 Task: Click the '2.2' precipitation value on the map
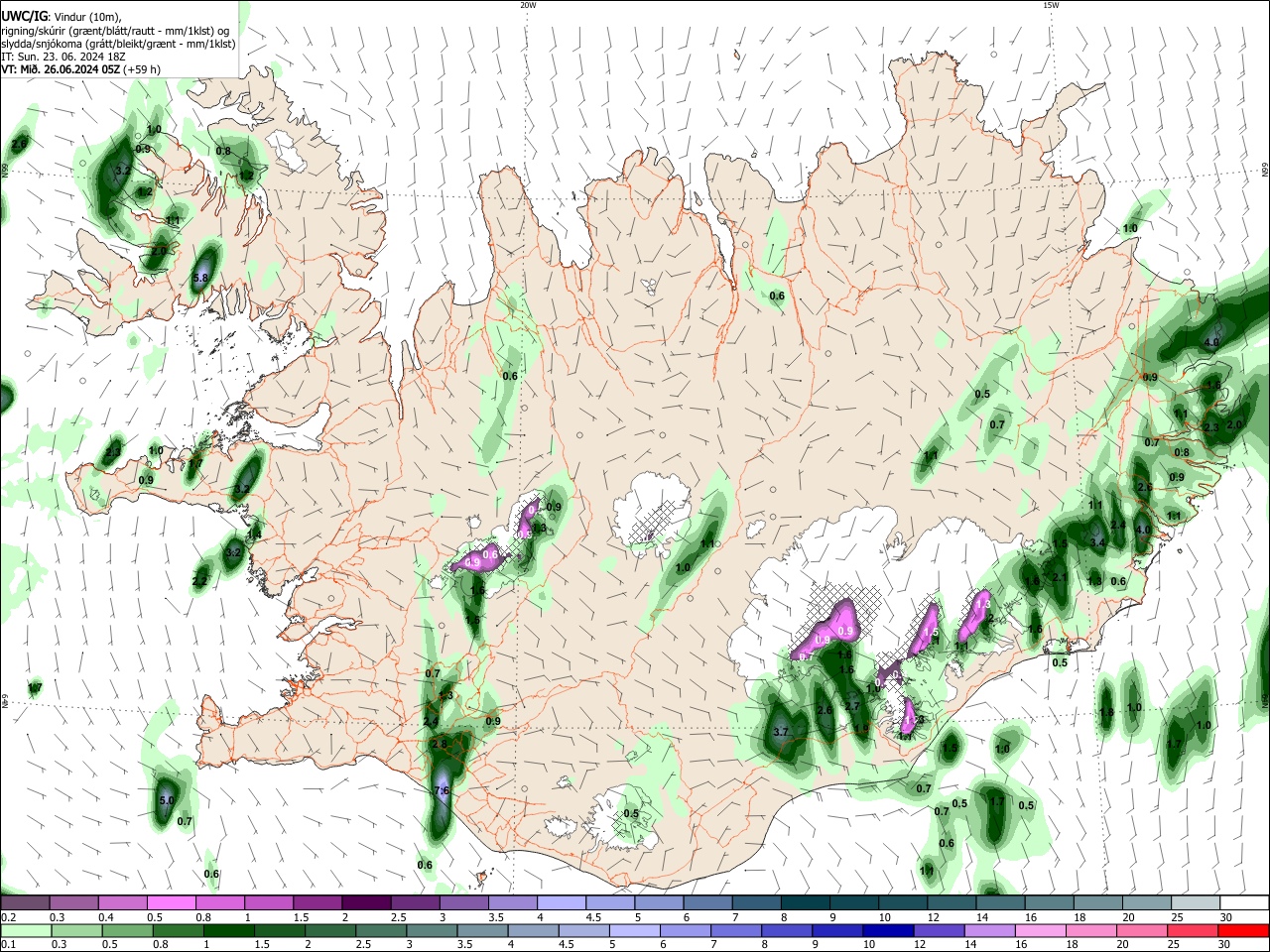[x=200, y=581]
